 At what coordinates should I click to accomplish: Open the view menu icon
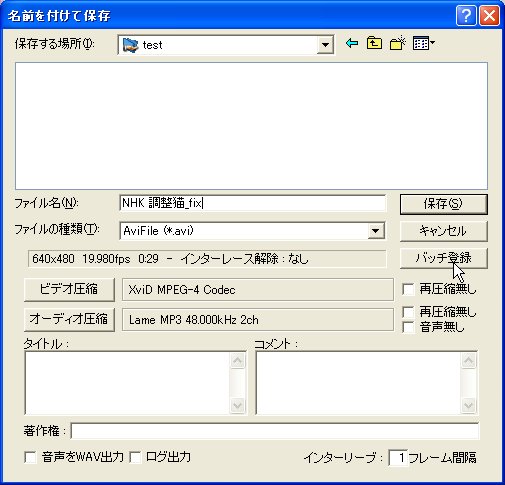coord(424,43)
